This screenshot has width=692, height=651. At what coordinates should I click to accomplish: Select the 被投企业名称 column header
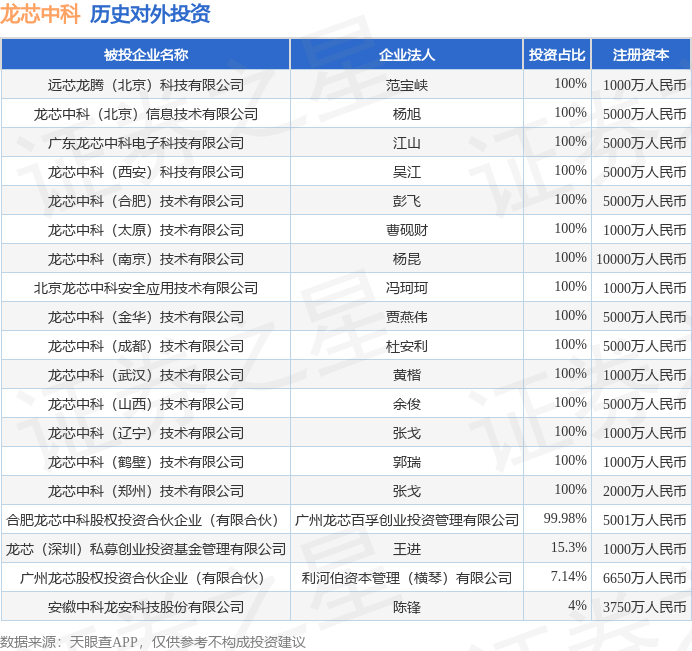(146, 55)
